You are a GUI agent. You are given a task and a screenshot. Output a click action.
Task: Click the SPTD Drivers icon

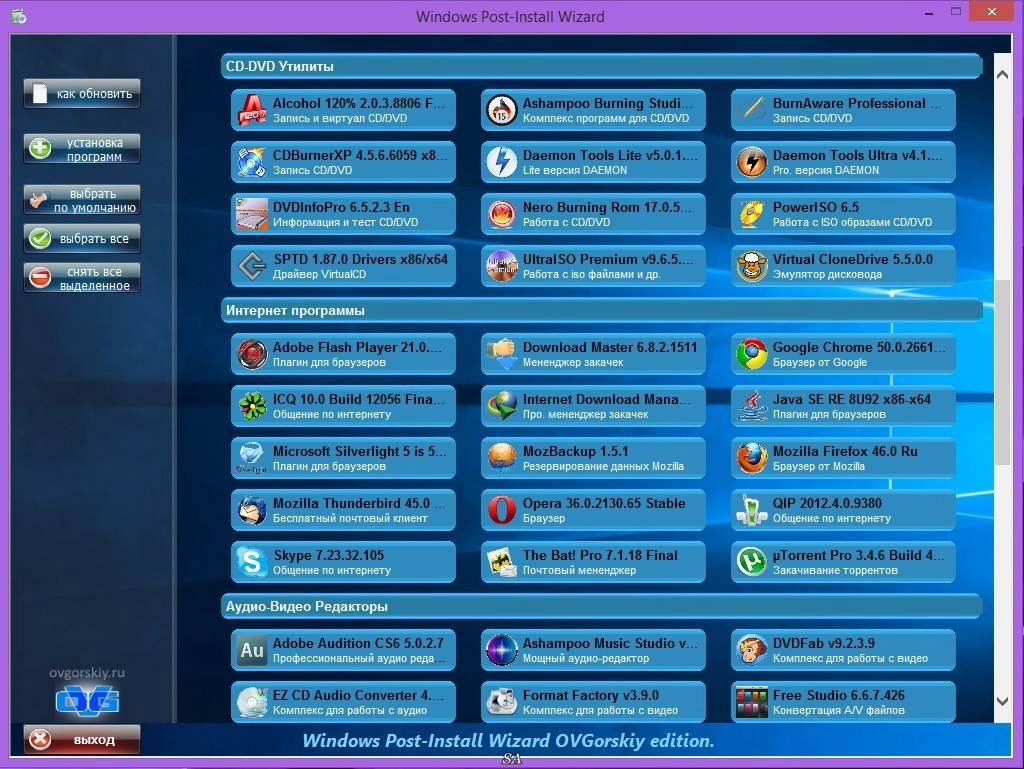click(251, 266)
